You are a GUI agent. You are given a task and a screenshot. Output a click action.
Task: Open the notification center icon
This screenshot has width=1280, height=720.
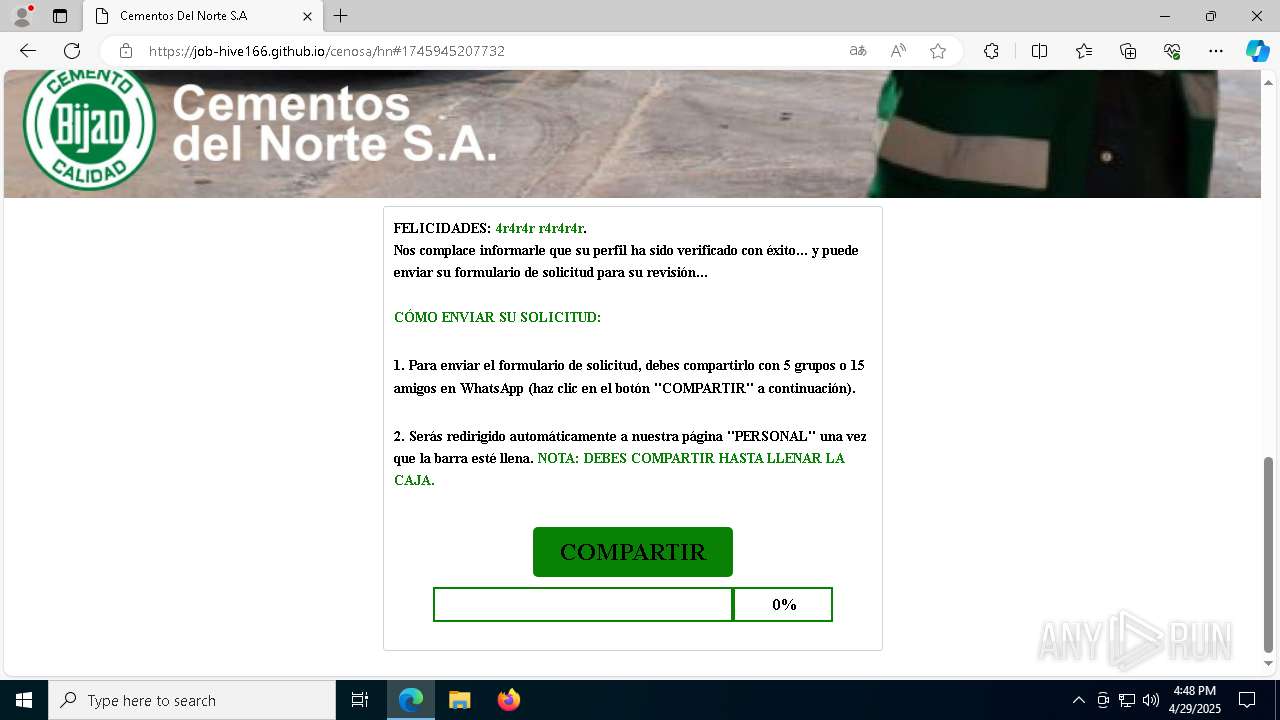point(1247,700)
